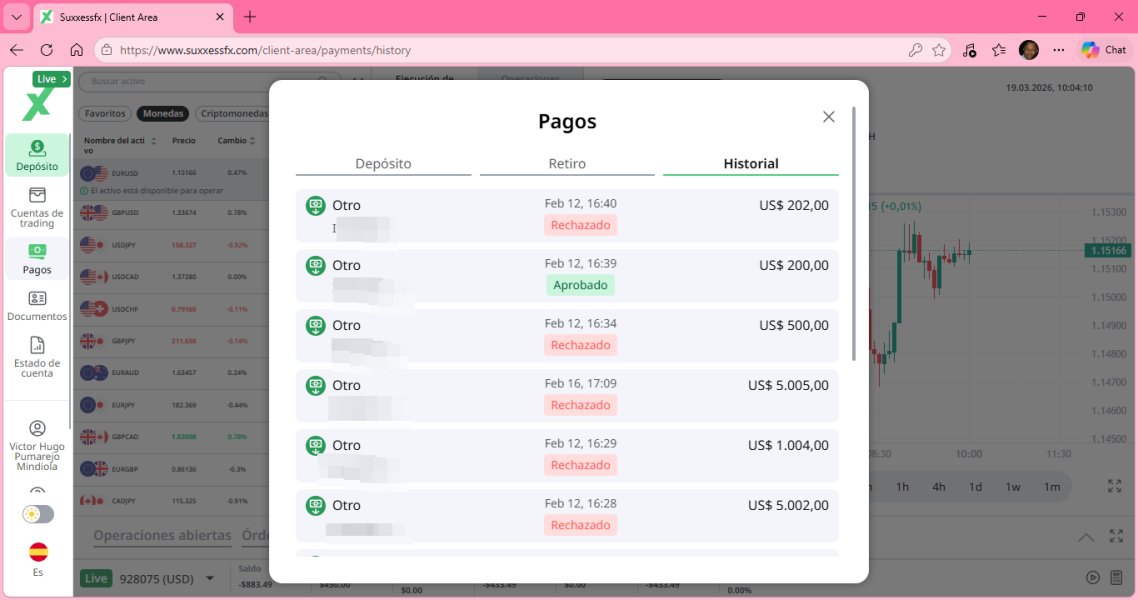Open Pagos in the left sidebar
This screenshot has width=1138, height=600.
37,259
